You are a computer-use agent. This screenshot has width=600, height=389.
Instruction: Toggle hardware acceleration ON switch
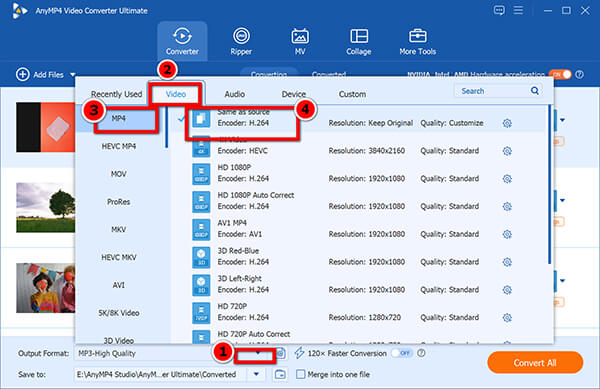560,74
